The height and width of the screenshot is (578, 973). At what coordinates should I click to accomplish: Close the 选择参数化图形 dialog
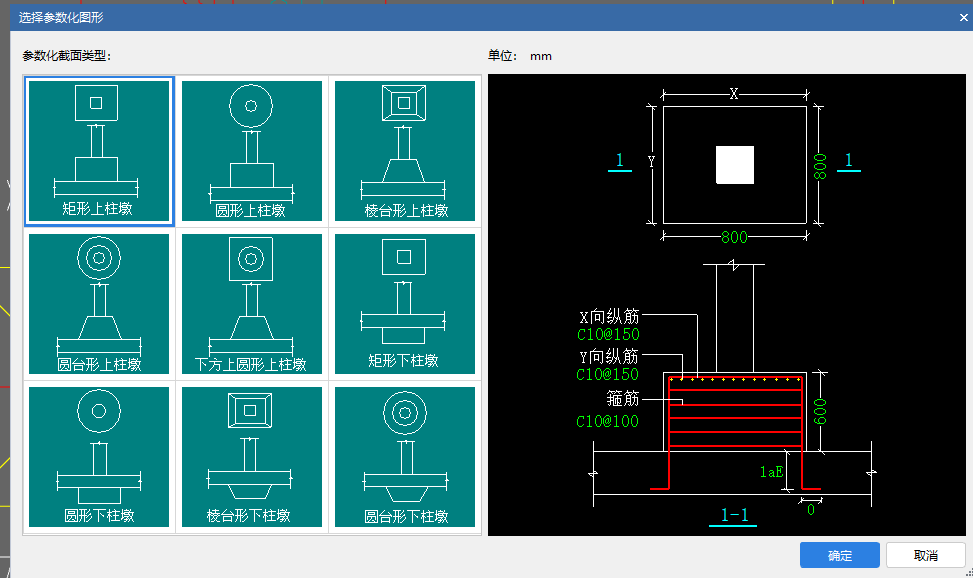point(964,17)
